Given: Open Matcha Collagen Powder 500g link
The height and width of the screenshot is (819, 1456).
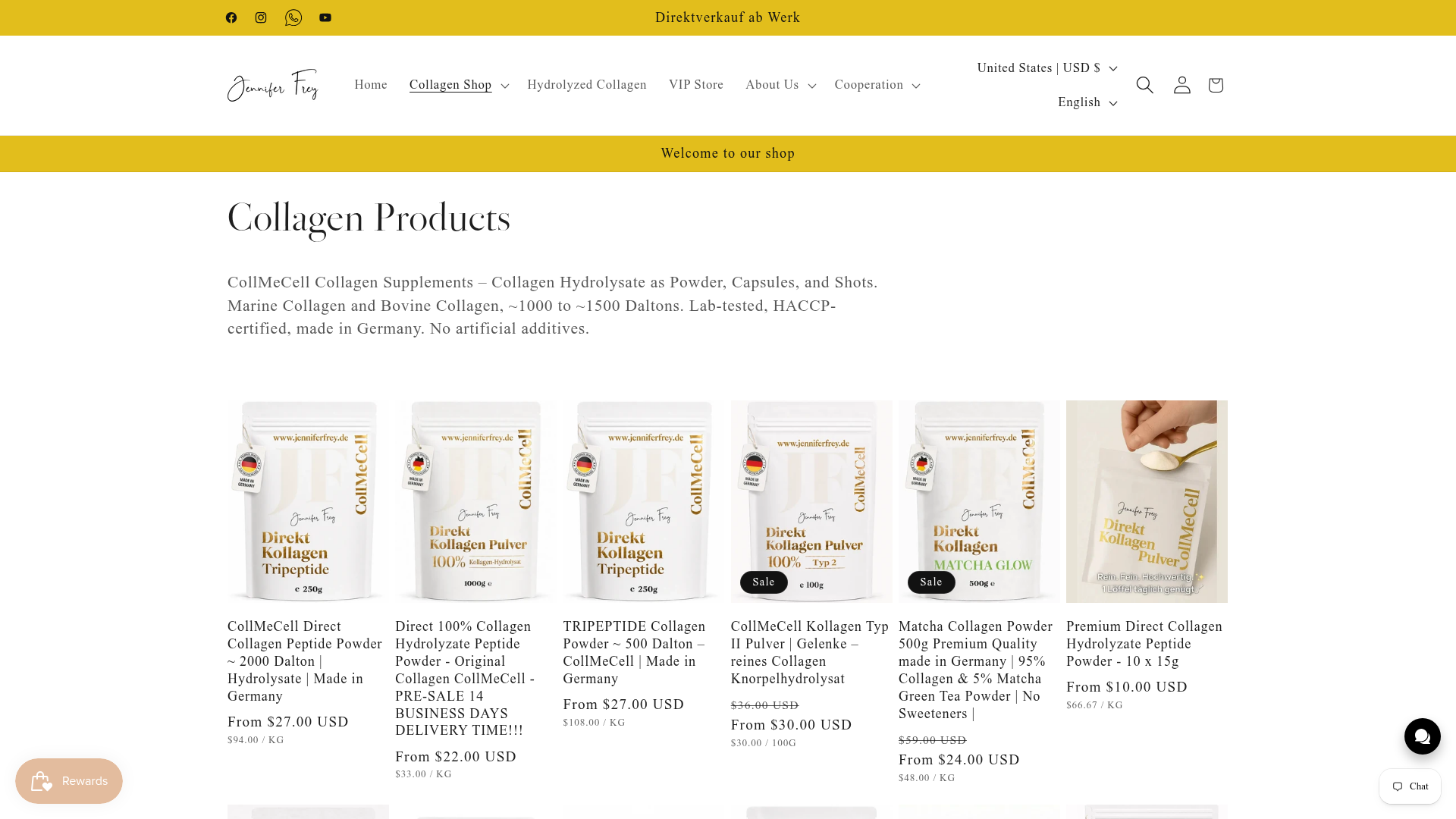Looking at the screenshot, I should [x=976, y=670].
